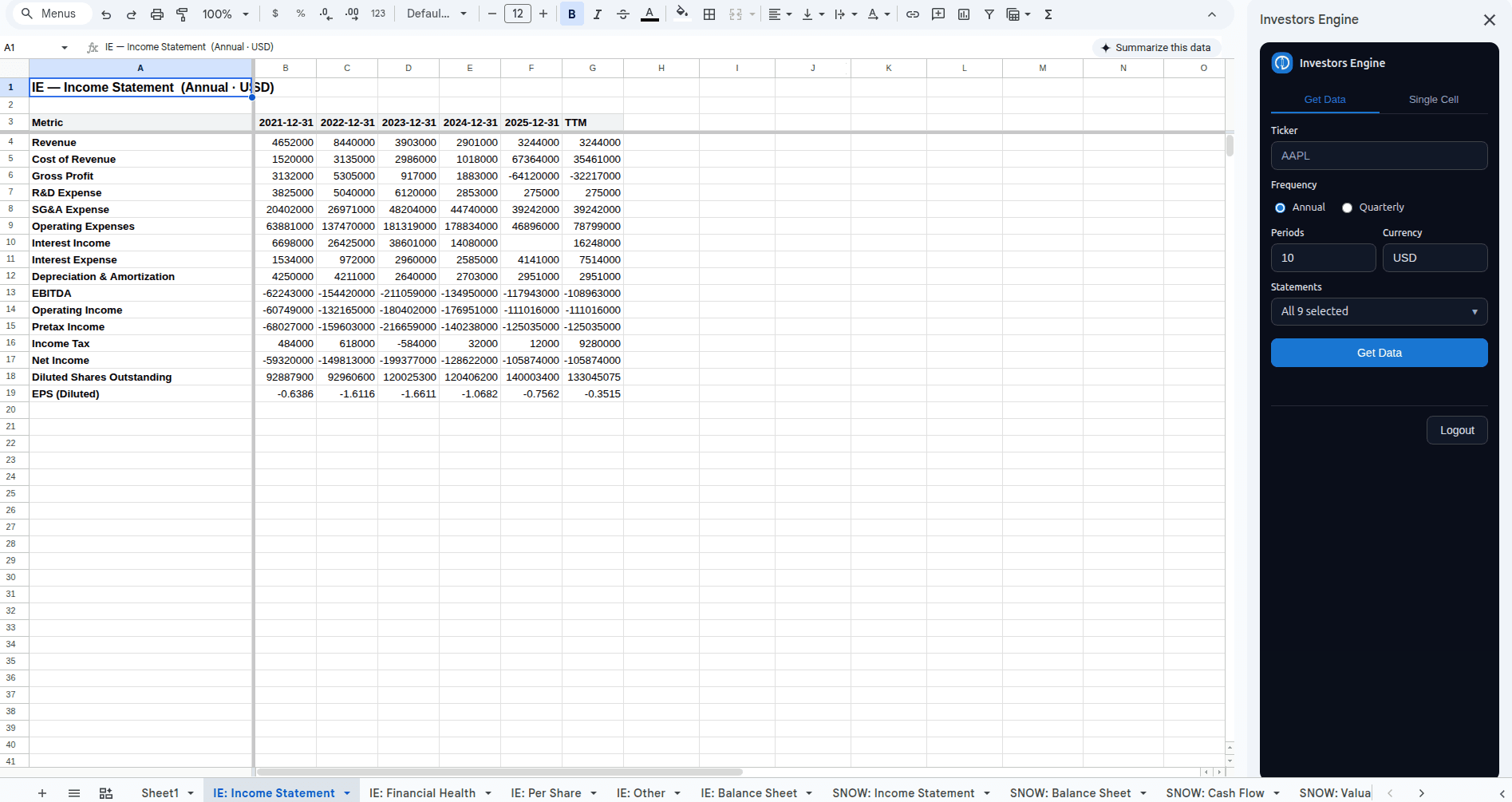The width and height of the screenshot is (1512, 802).
Task: Open the table views dropdown
Action: click(x=1019, y=14)
